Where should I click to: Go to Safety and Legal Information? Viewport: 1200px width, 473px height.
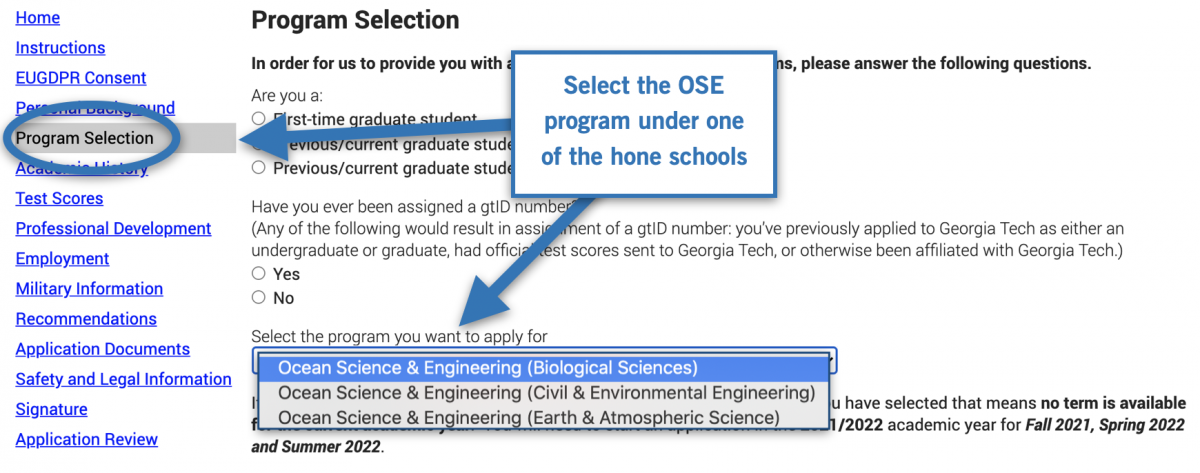(x=123, y=379)
